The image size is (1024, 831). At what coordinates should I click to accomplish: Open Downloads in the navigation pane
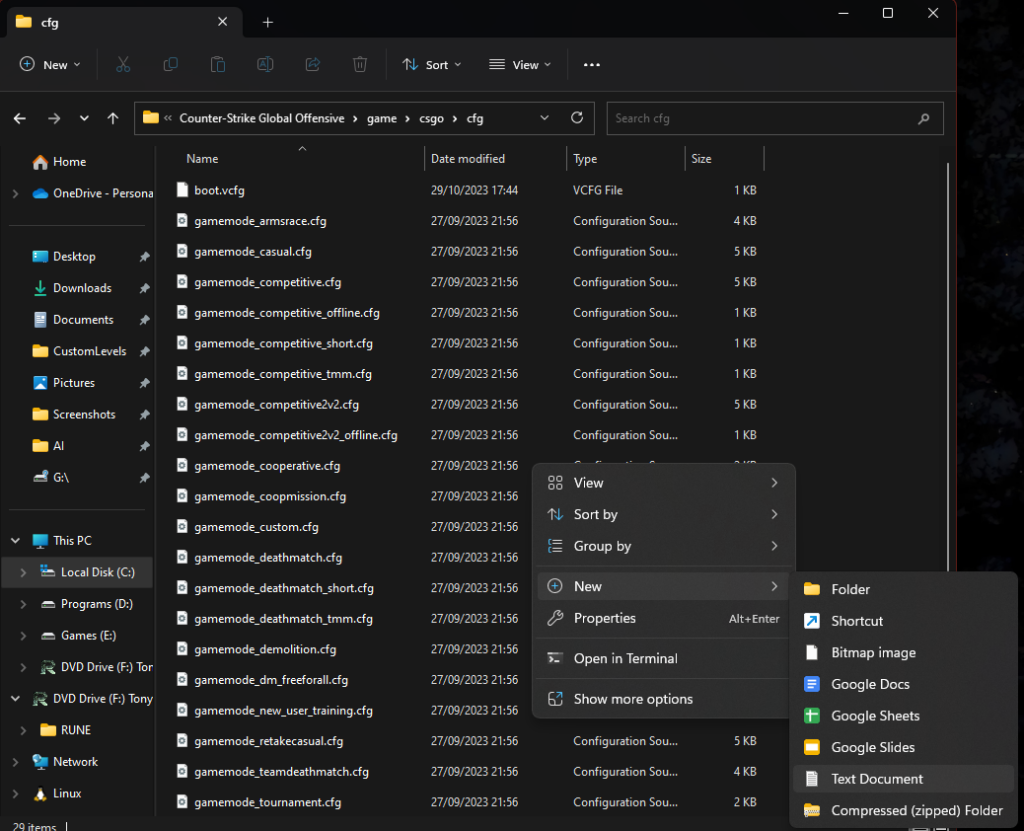pyautogui.click(x=82, y=288)
